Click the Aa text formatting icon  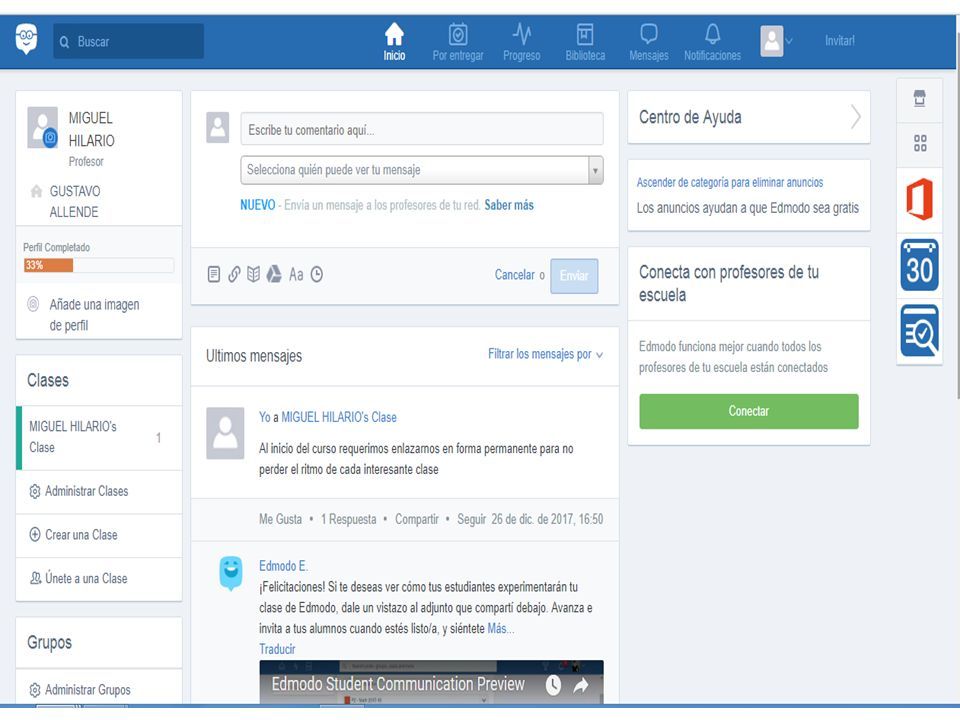tap(296, 274)
